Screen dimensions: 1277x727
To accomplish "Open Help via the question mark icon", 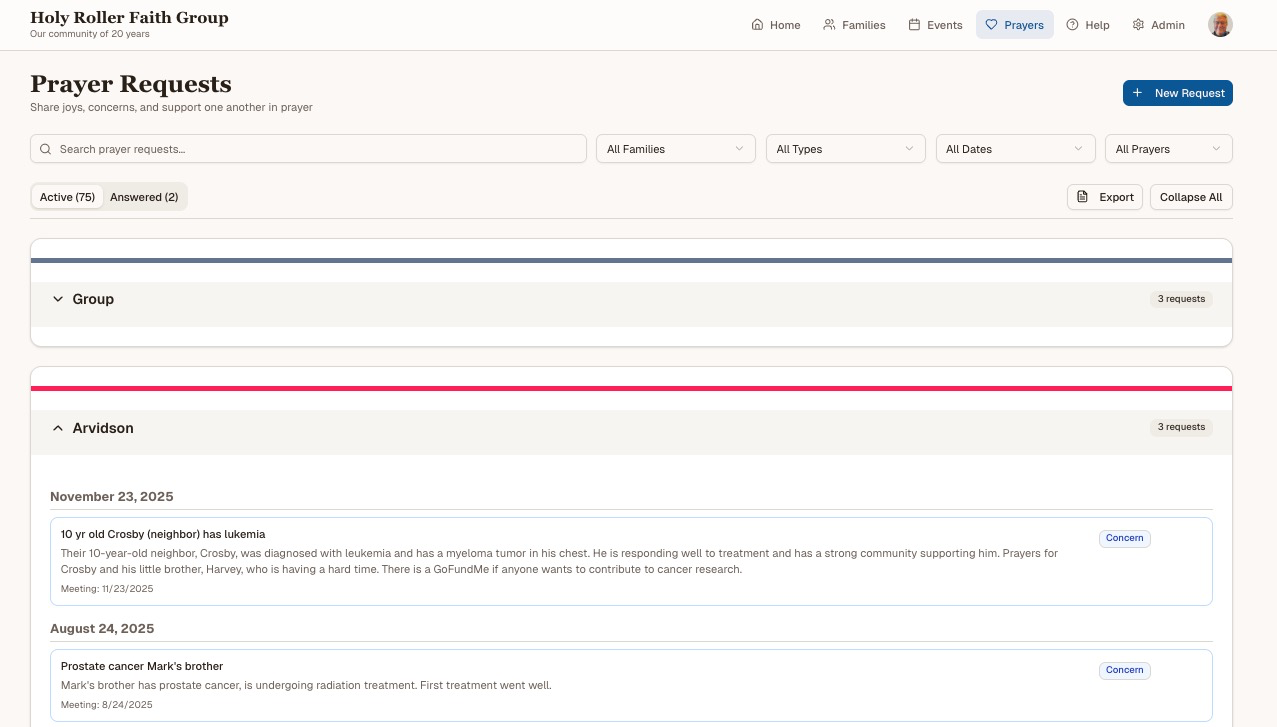I will (1072, 25).
